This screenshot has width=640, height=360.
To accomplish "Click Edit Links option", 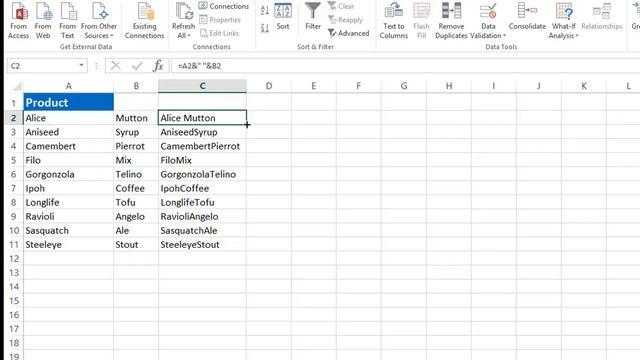I will pyautogui.click(x=220, y=33).
